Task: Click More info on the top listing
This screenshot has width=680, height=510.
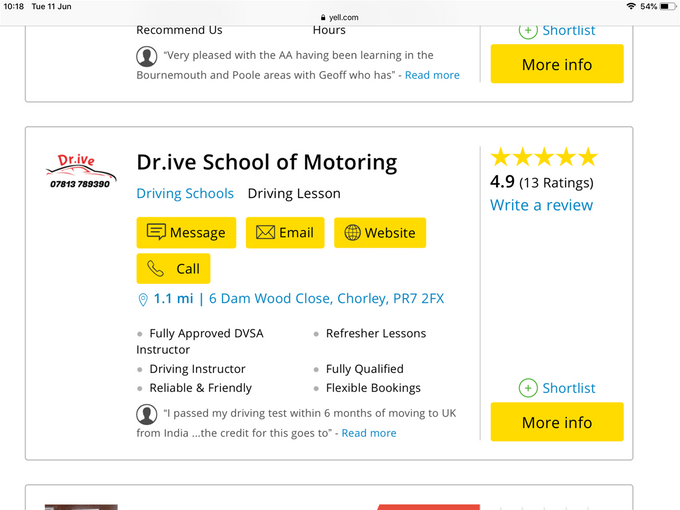Action: pos(557,64)
